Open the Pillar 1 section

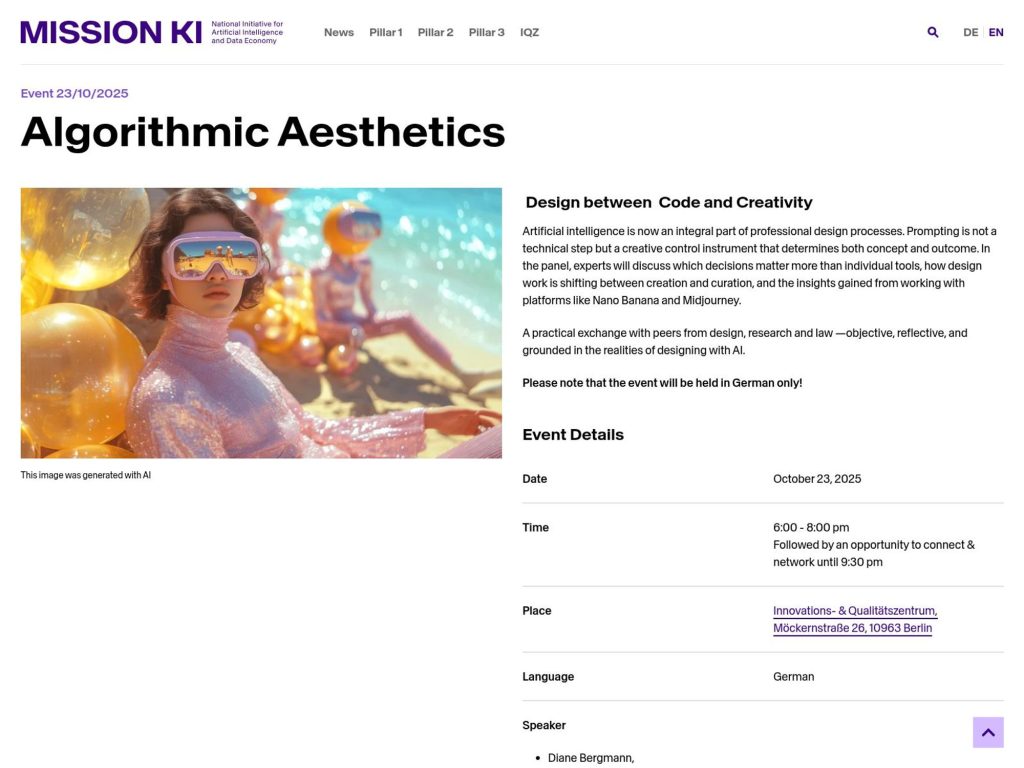[385, 32]
